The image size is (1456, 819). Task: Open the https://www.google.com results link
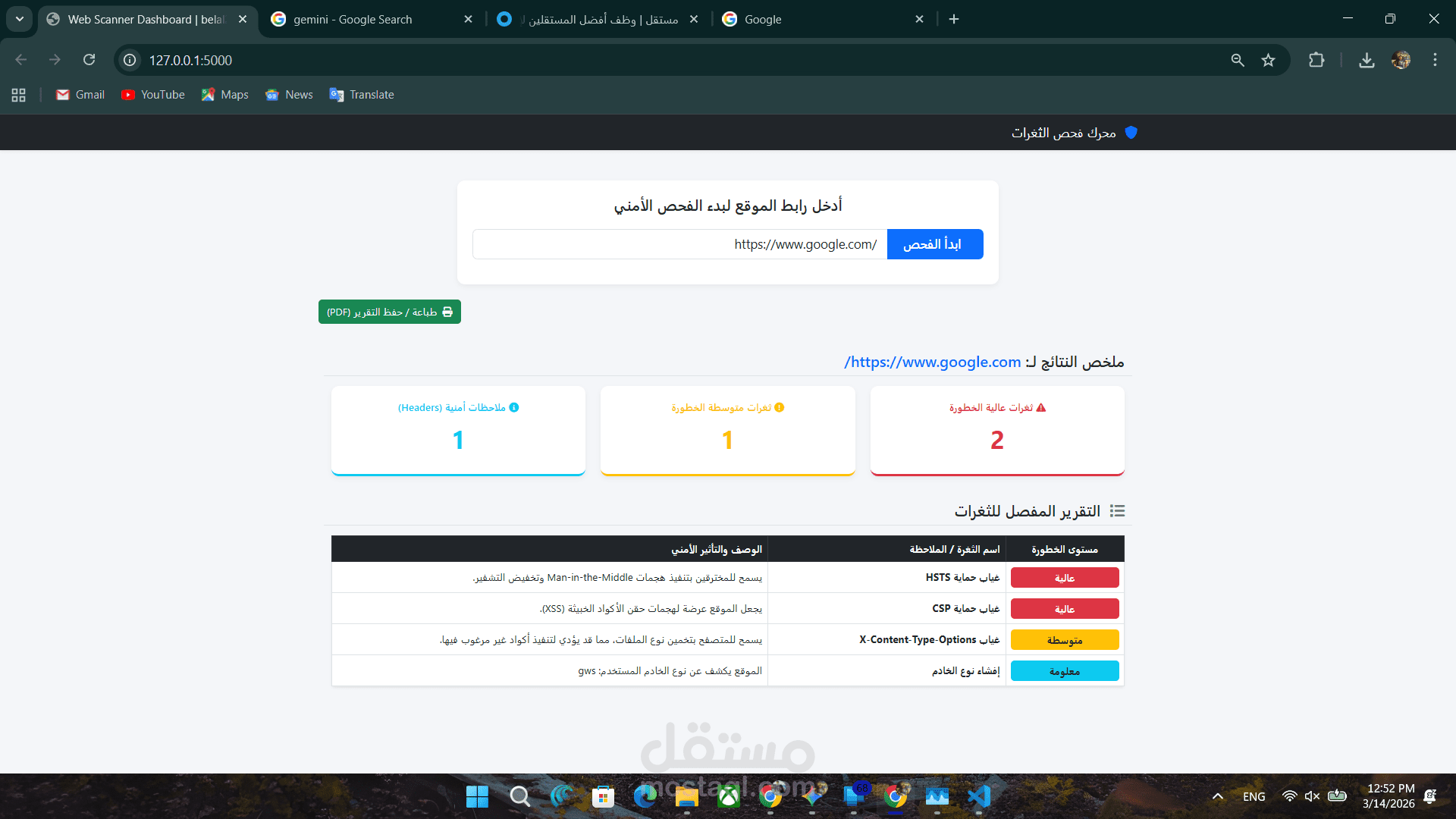pos(933,362)
